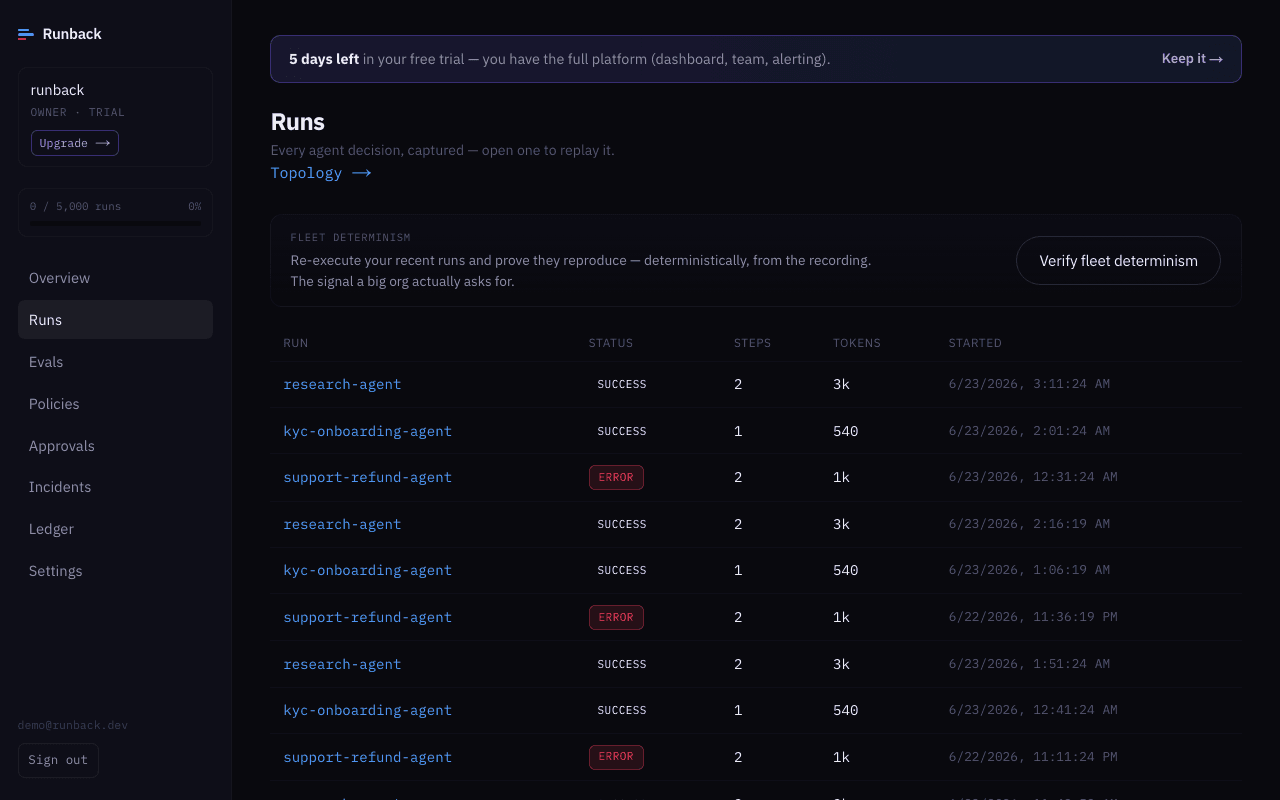Go to Evals in the sidebar
The image size is (1280, 800).
[115, 362]
